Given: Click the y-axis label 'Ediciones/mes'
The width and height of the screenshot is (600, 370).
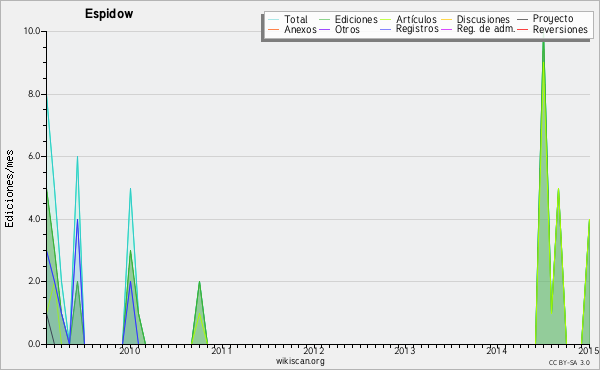Looking at the screenshot, I should (x=9, y=189).
